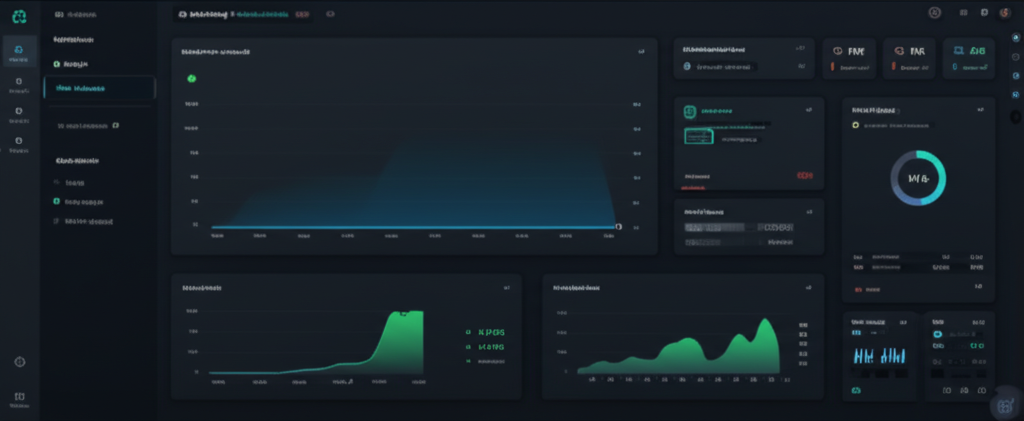This screenshot has width=1024, height=421.
Task: Select the highlighted first item in the left icon rail
Action: 19,52
